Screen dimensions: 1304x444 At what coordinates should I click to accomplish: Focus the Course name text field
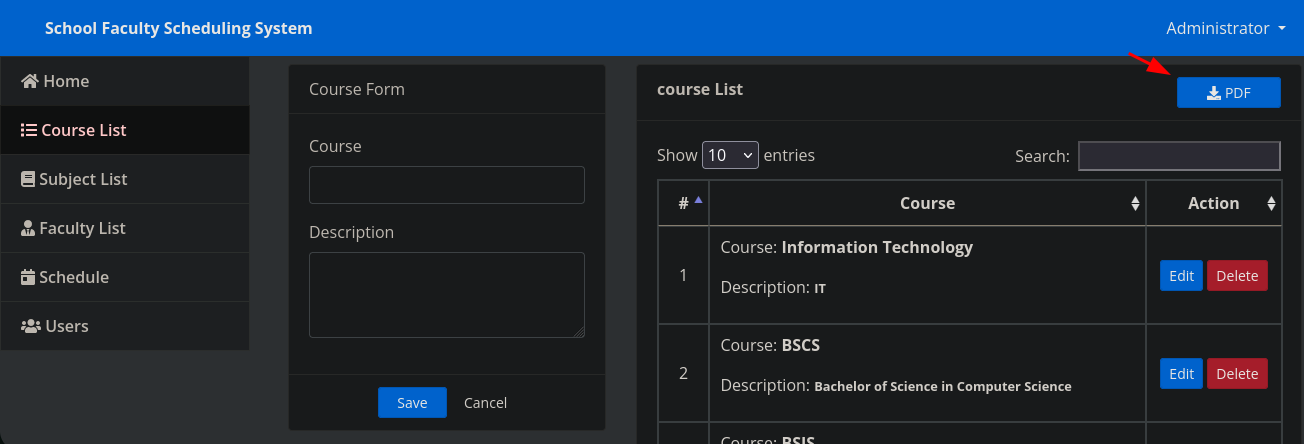[x=446, y=185]
